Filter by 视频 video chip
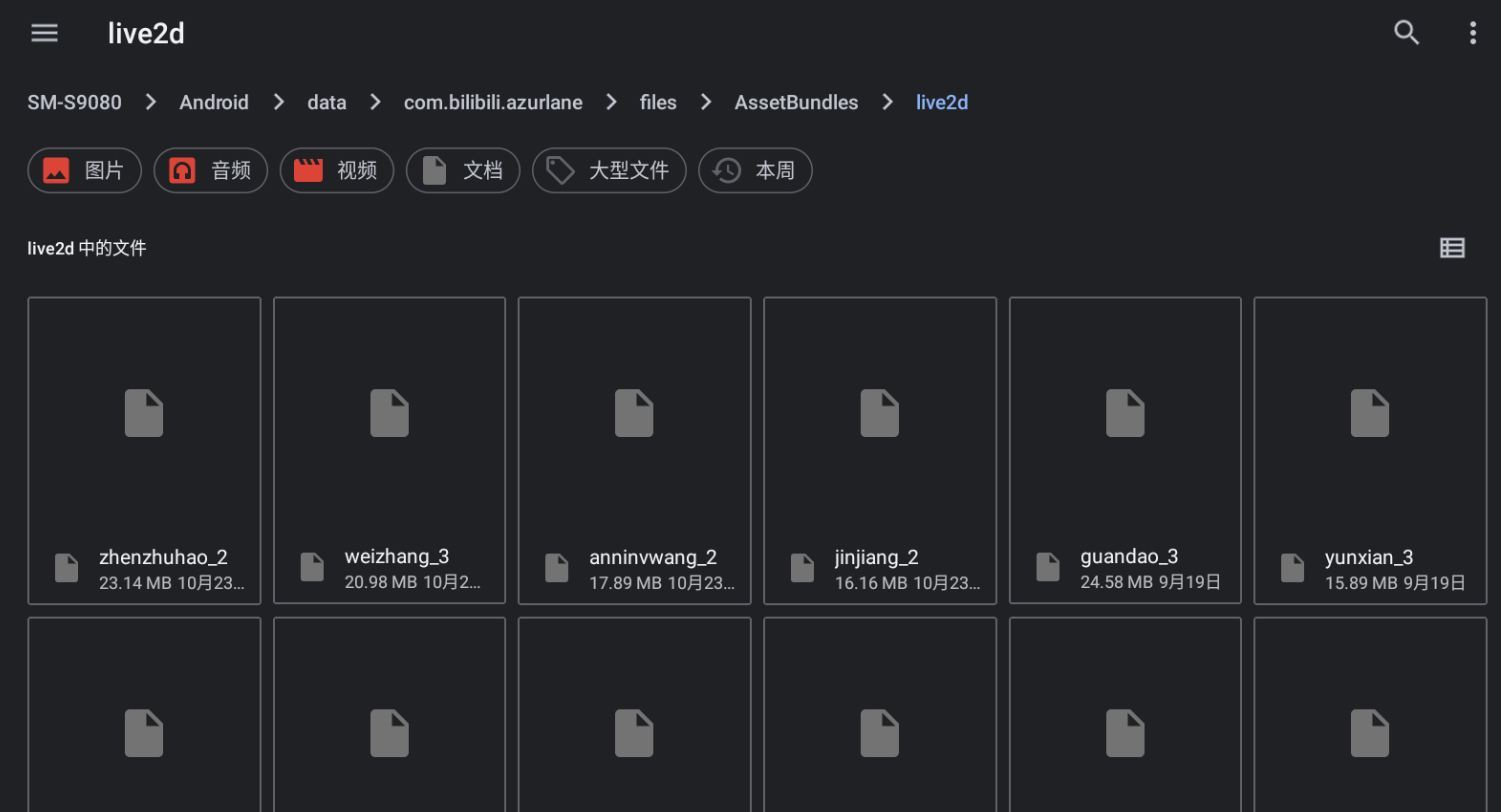The image size is (1501, 812). coord(336,170)
